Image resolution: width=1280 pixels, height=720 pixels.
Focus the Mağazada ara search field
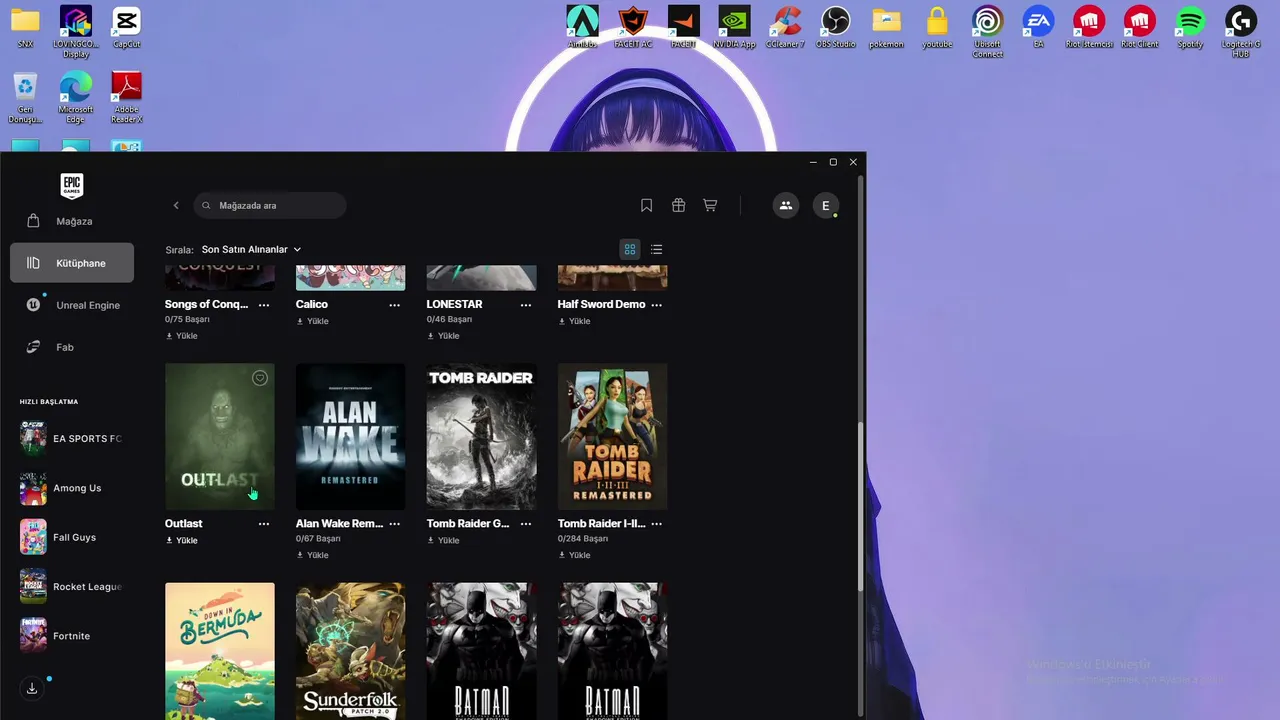click(270, 205)
